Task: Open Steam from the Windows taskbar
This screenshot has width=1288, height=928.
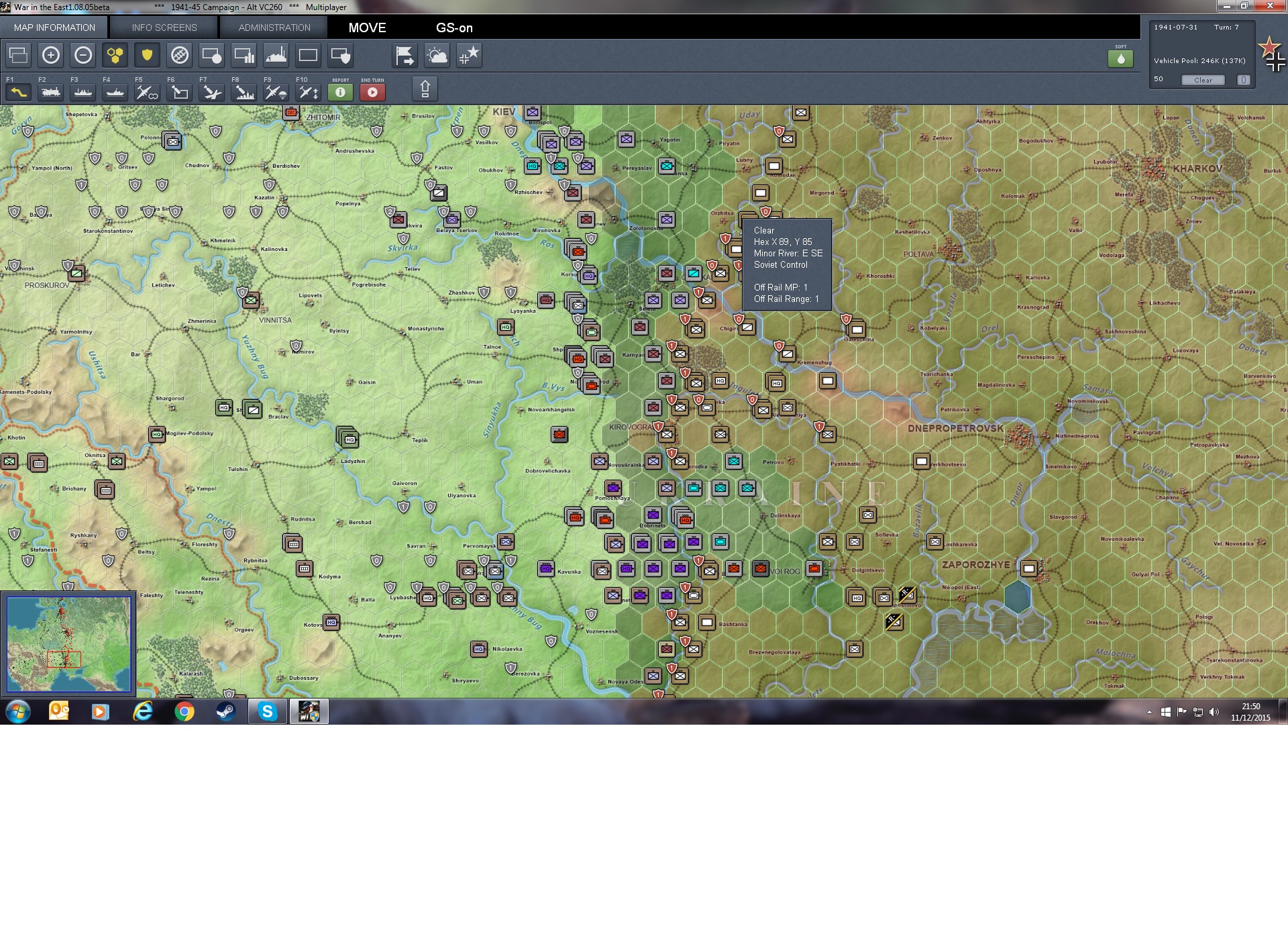Action: (x=226, y=711)
